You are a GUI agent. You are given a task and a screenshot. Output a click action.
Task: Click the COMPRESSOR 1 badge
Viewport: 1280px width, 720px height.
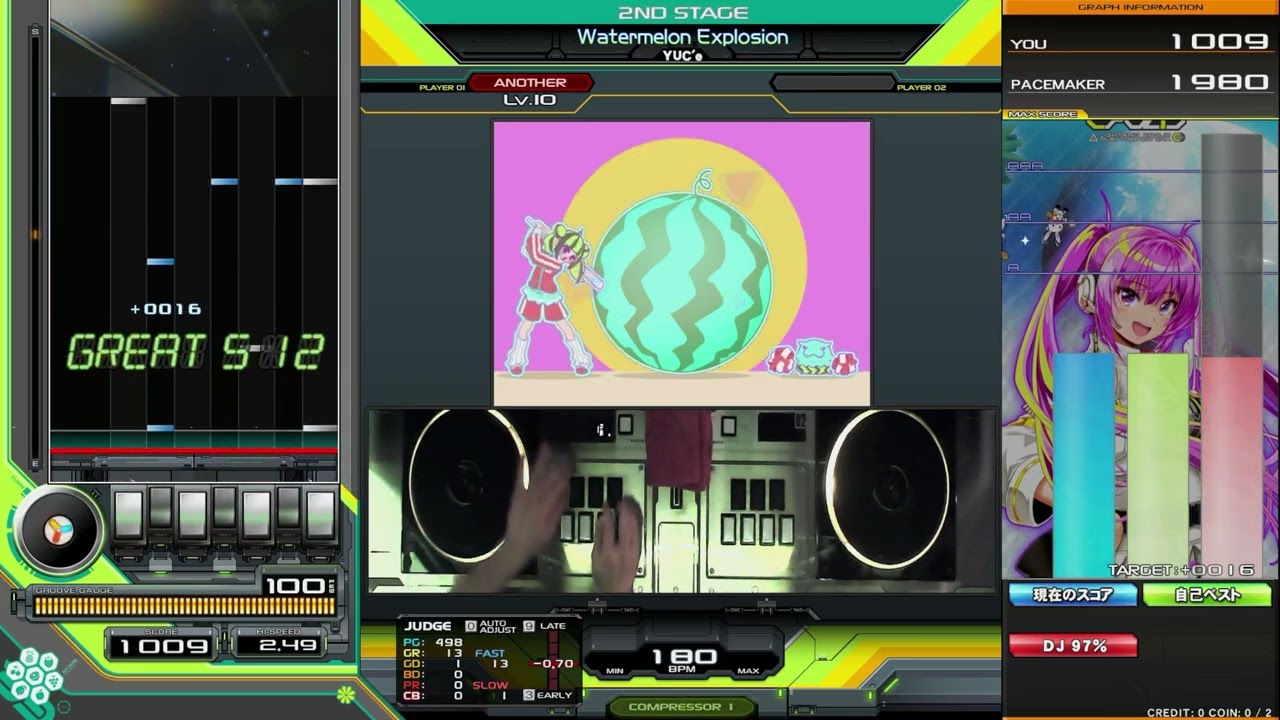681,707
